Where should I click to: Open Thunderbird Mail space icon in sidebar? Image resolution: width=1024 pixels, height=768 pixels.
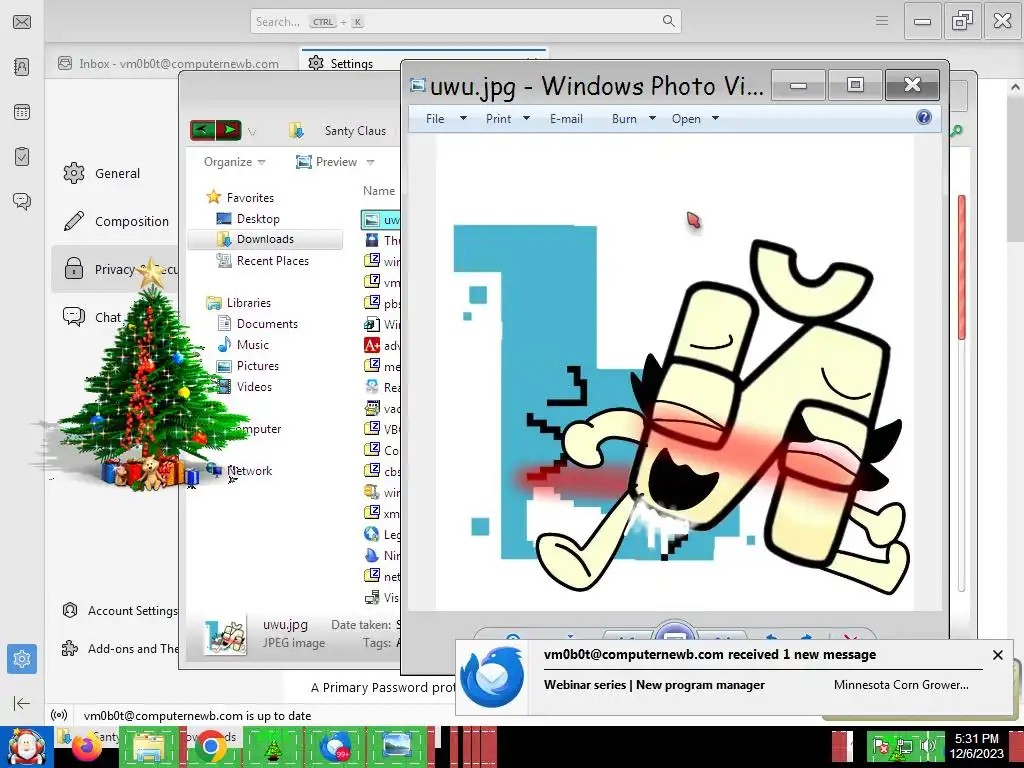click(x=22, y=22)
